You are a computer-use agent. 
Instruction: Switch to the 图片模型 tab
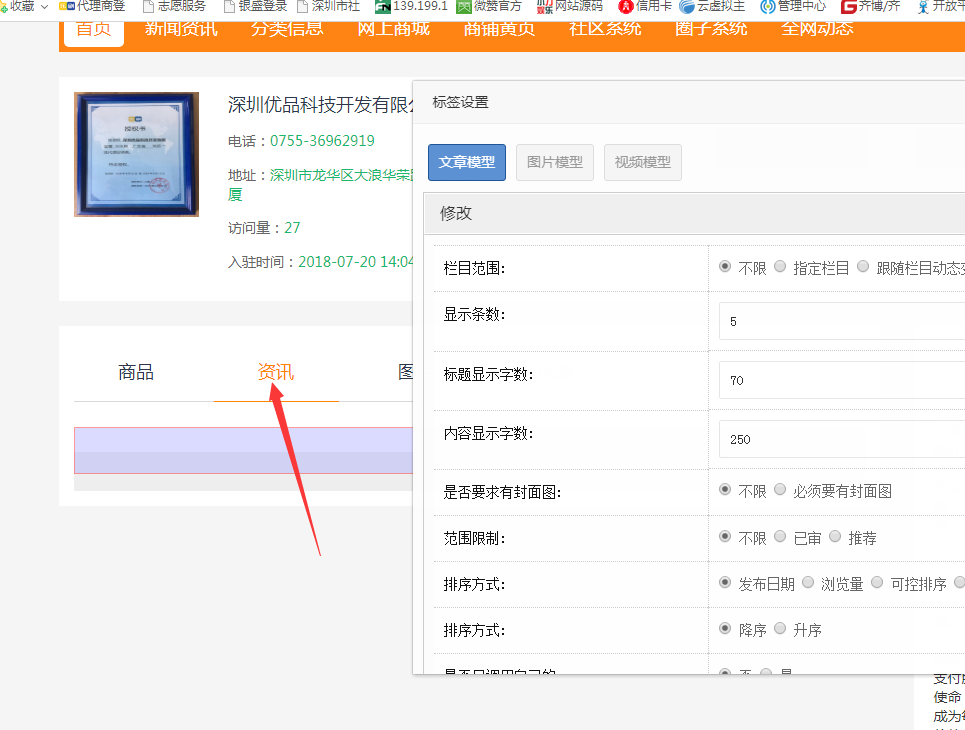coord(555,163)
